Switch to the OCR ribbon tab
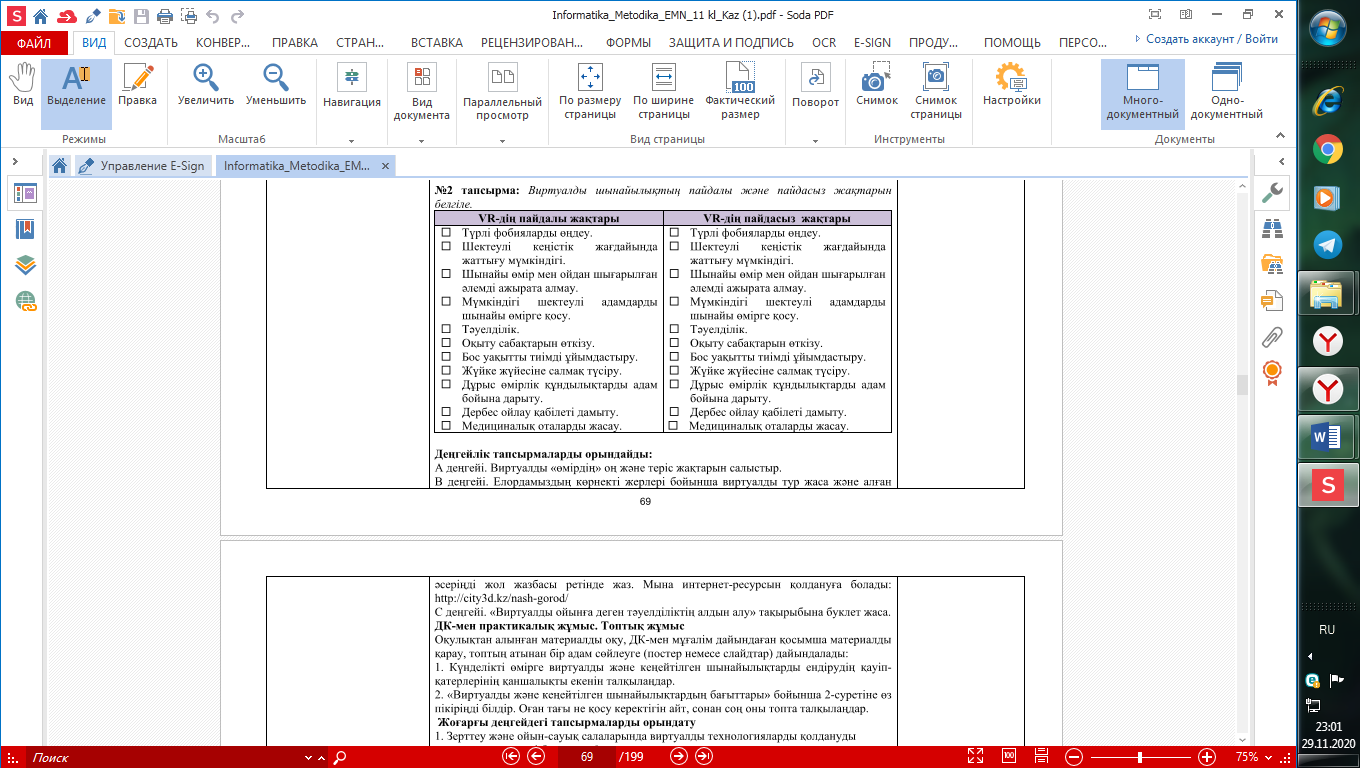Viewport: 1360px width, 768px height. pyautogui.click(x=824, y=43)
